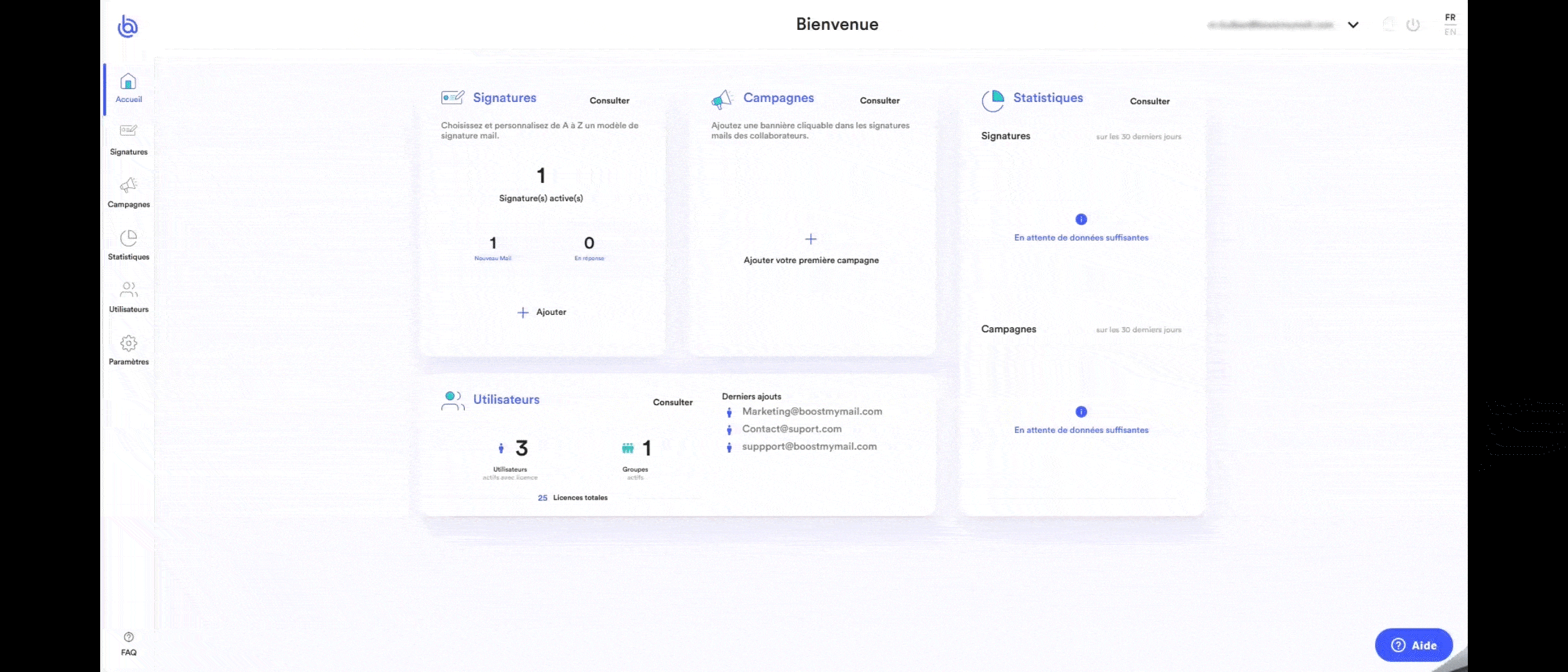Image resolution: width=1568 pixels, height=672 pixels.
Task: Switch language to EN
Action: 1450,32
